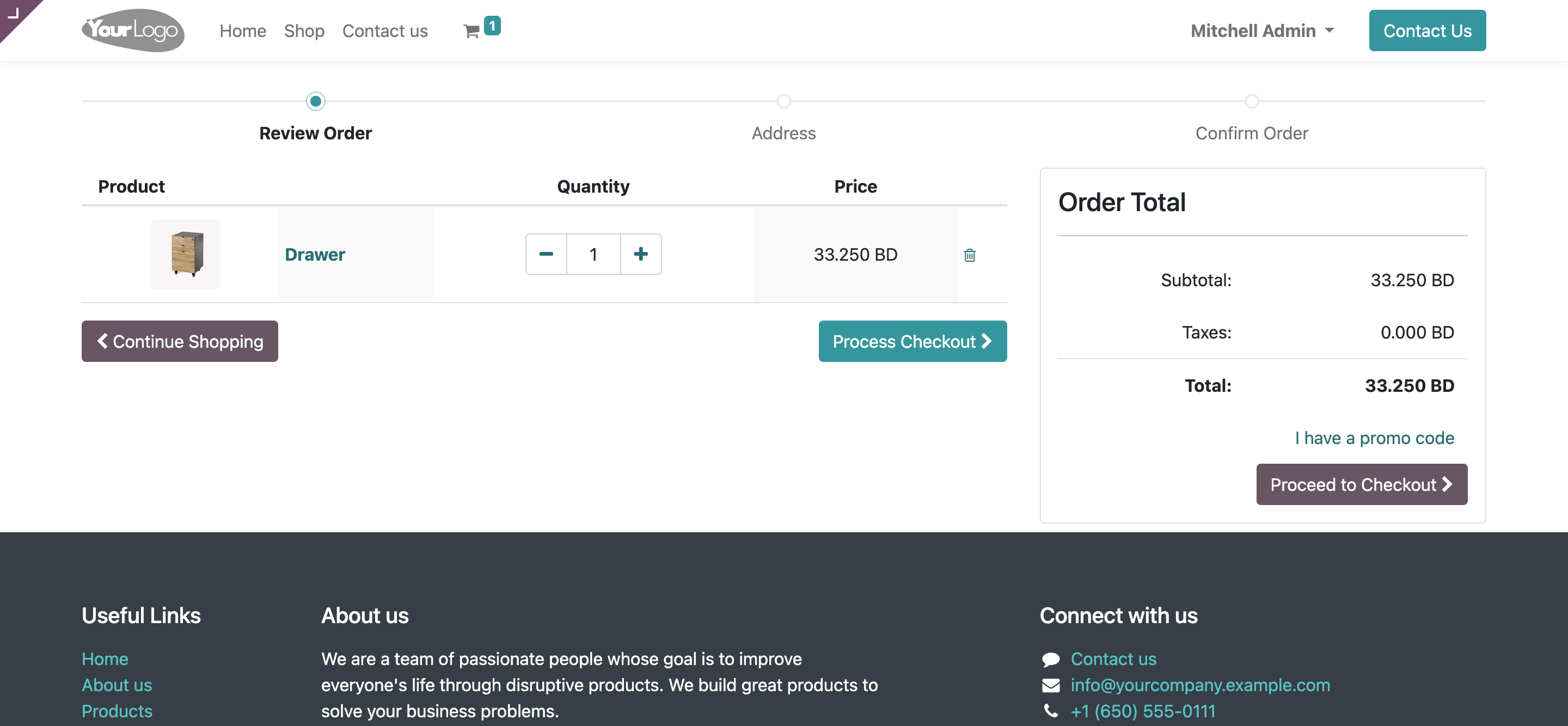The height and width of the screenshot is (726, 1568).
Task: Go to Home in the navigation bar
Action: [243, 30]
